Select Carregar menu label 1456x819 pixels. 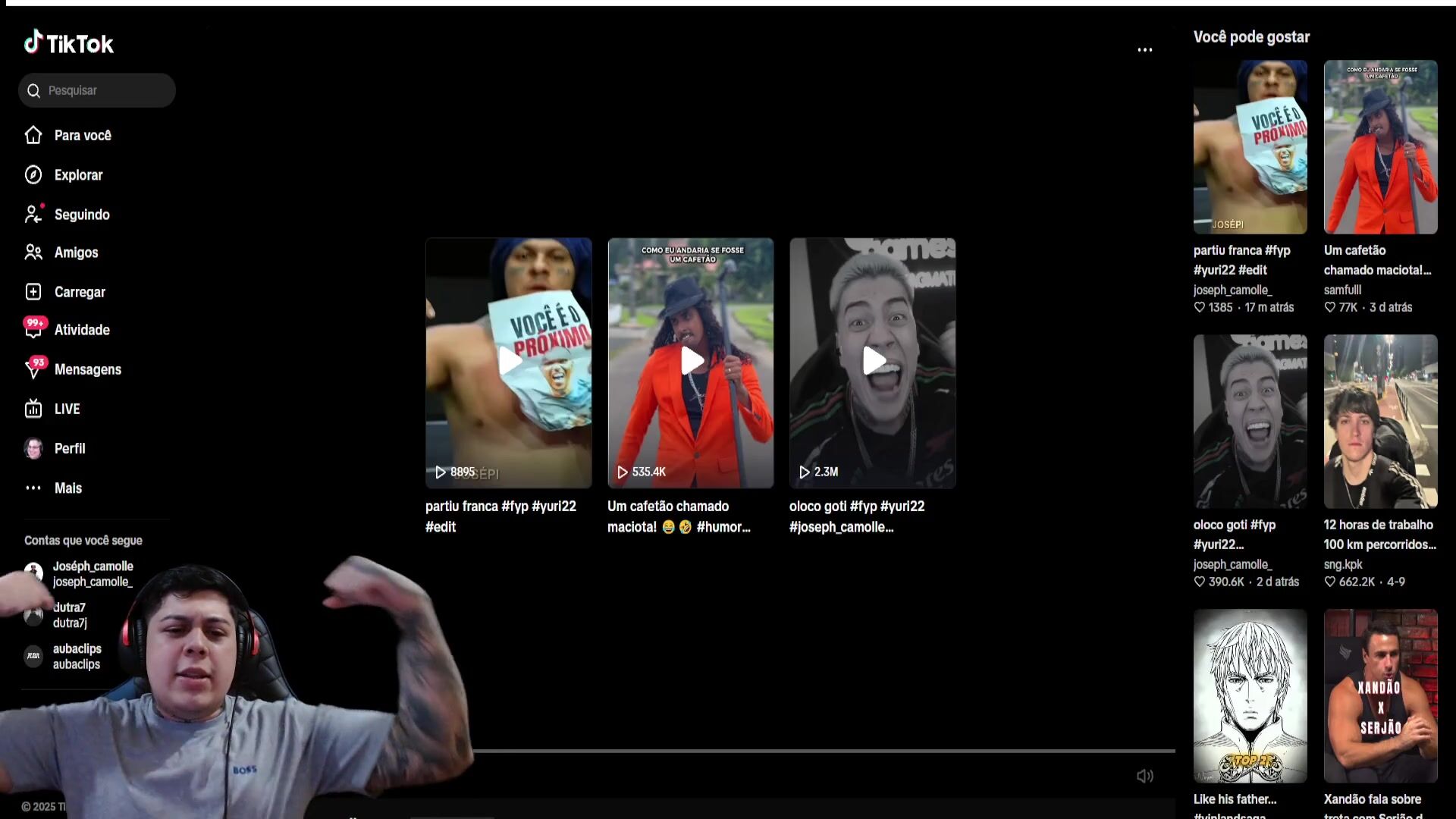[80, 292]
